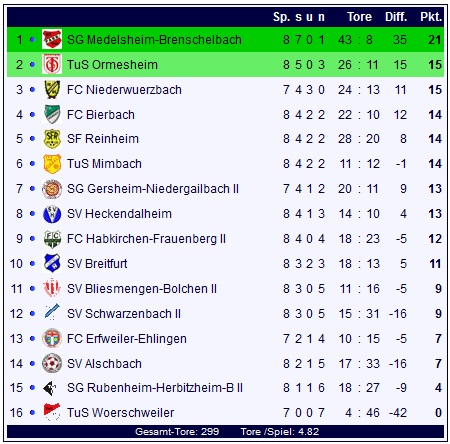The width and height of the screenshot is (450, 444).
Task: Select the FC Erfweiler-Ehlingen team name
Action: click(x=127, y=339)
